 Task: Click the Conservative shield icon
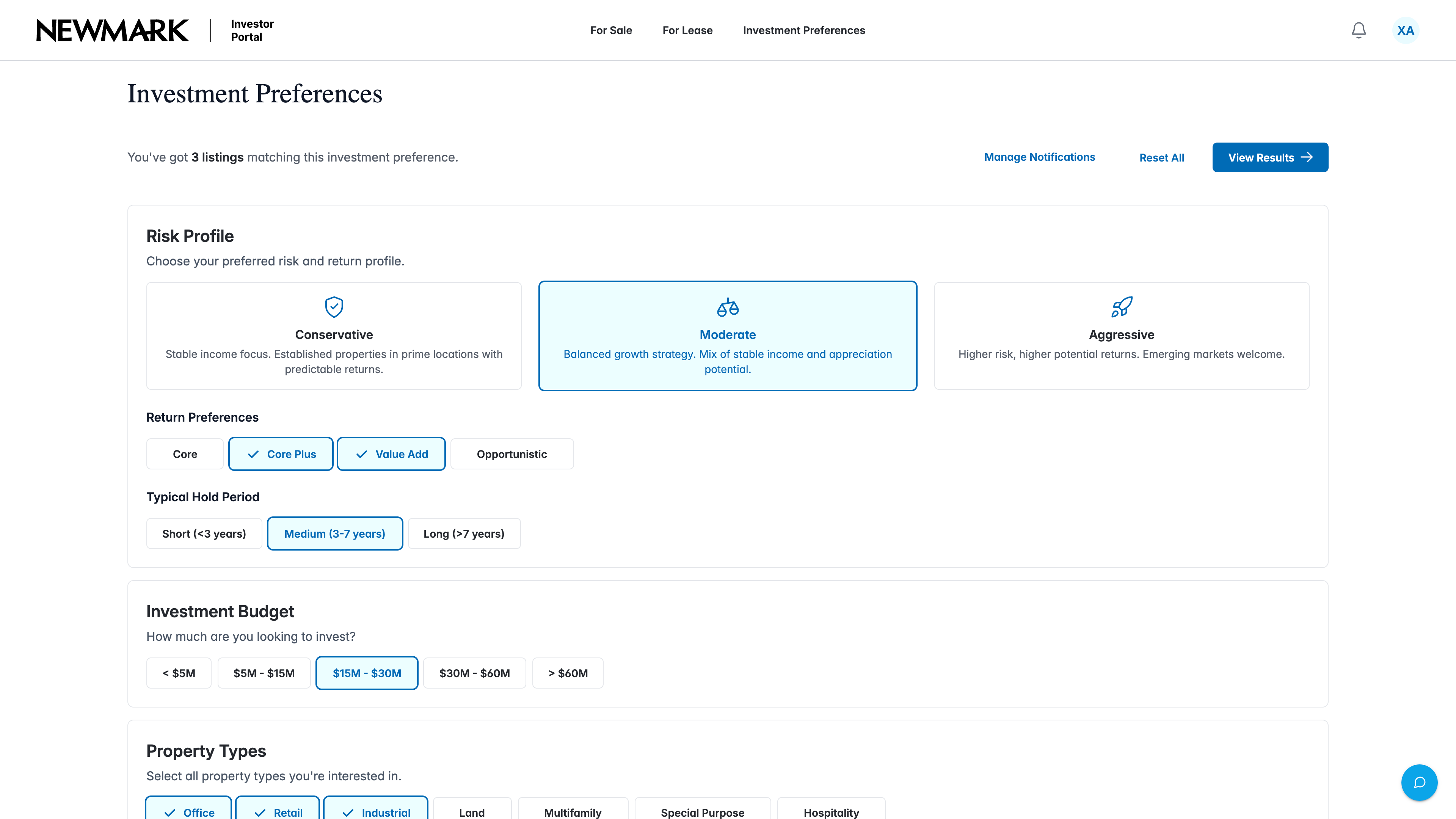point(334,307)
